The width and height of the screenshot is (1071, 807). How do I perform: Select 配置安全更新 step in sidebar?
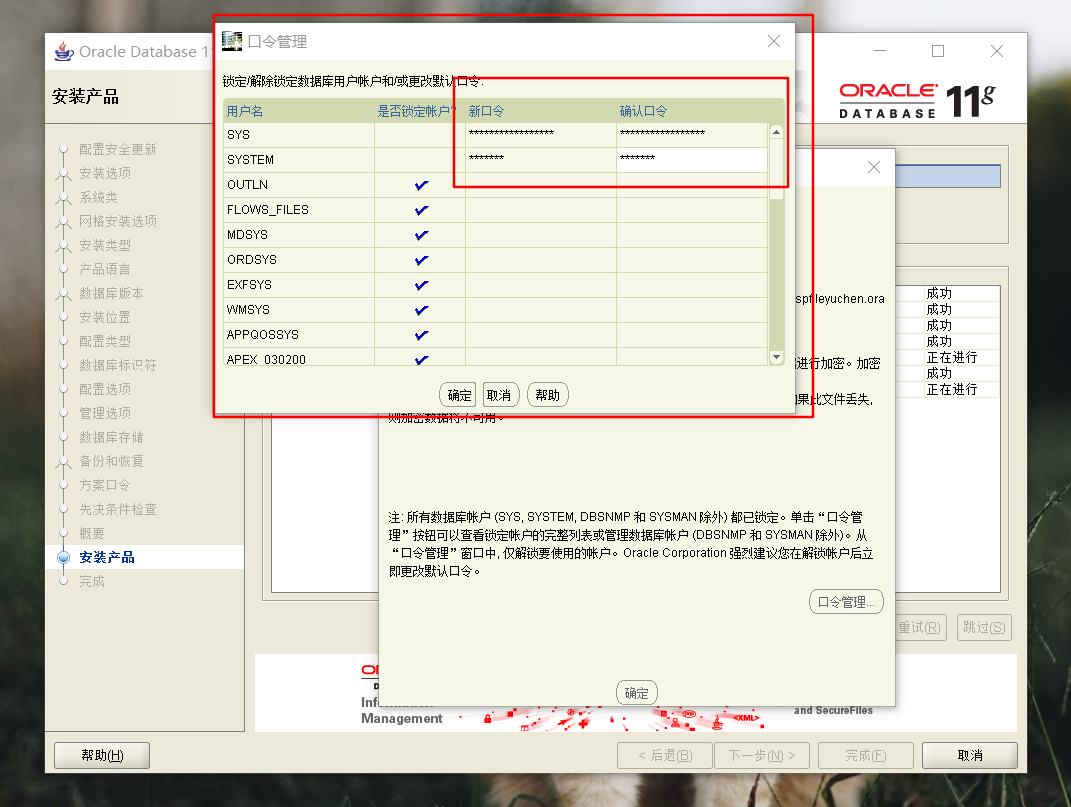click(x=117, y=149)
